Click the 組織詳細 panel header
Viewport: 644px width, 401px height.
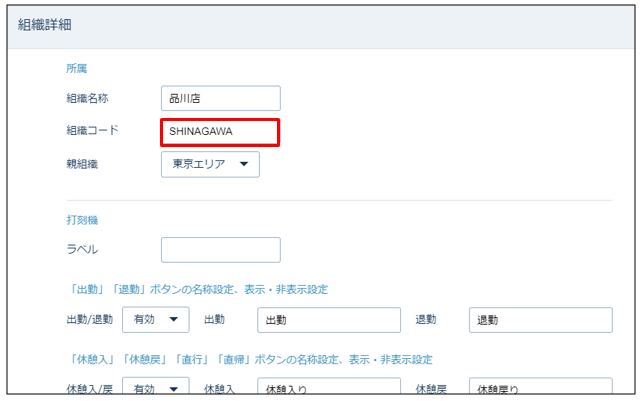pyautogui.click(x=52, y=24)
